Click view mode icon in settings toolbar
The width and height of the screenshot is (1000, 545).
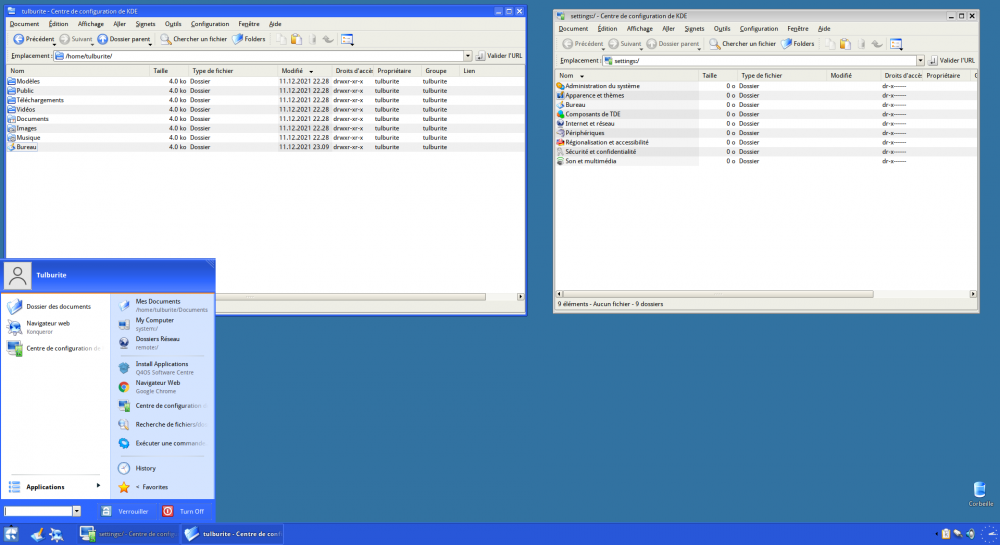click(x=896, y=44)
